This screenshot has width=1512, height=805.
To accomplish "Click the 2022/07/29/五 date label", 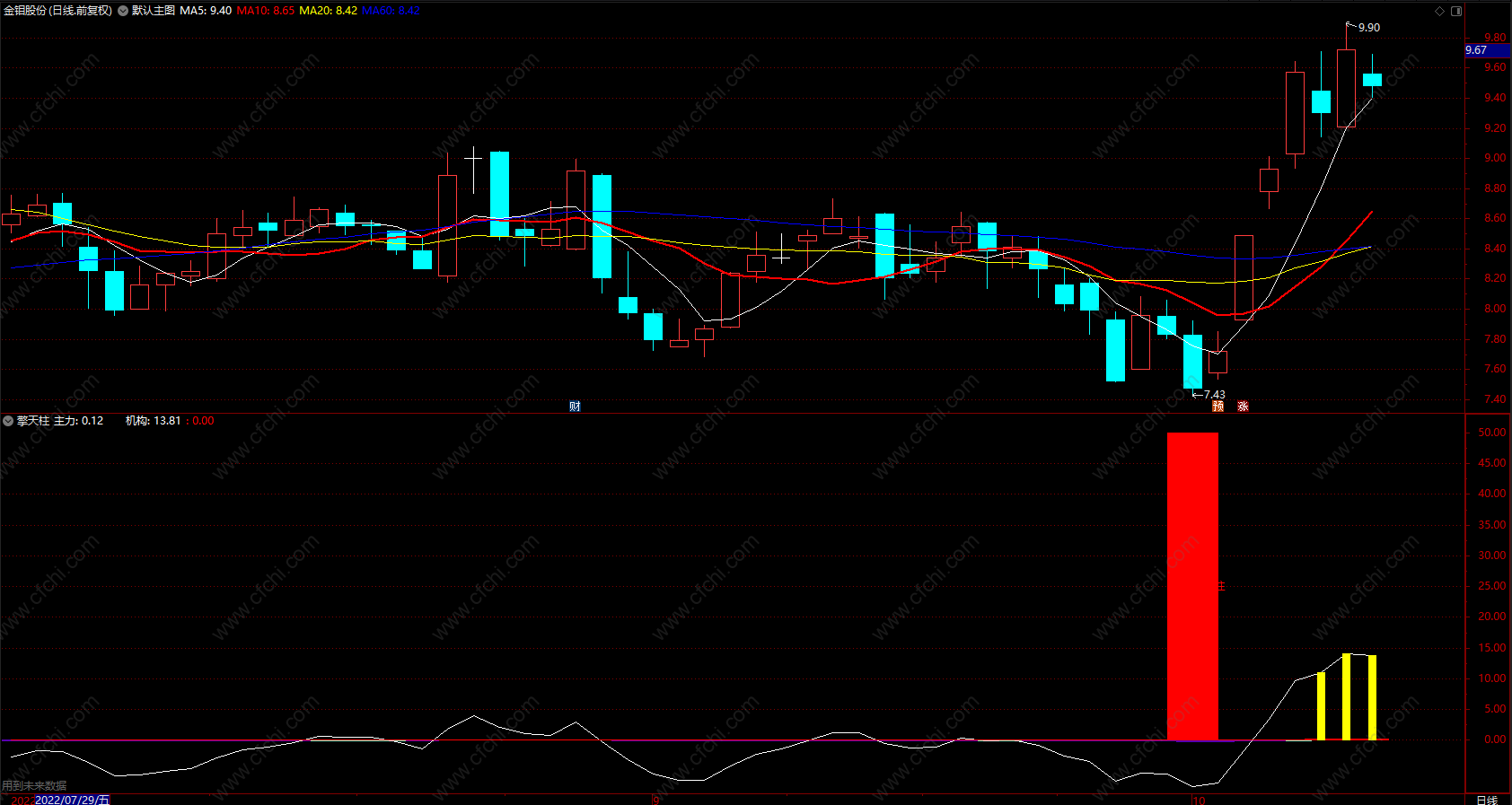I will click(72, 800).
